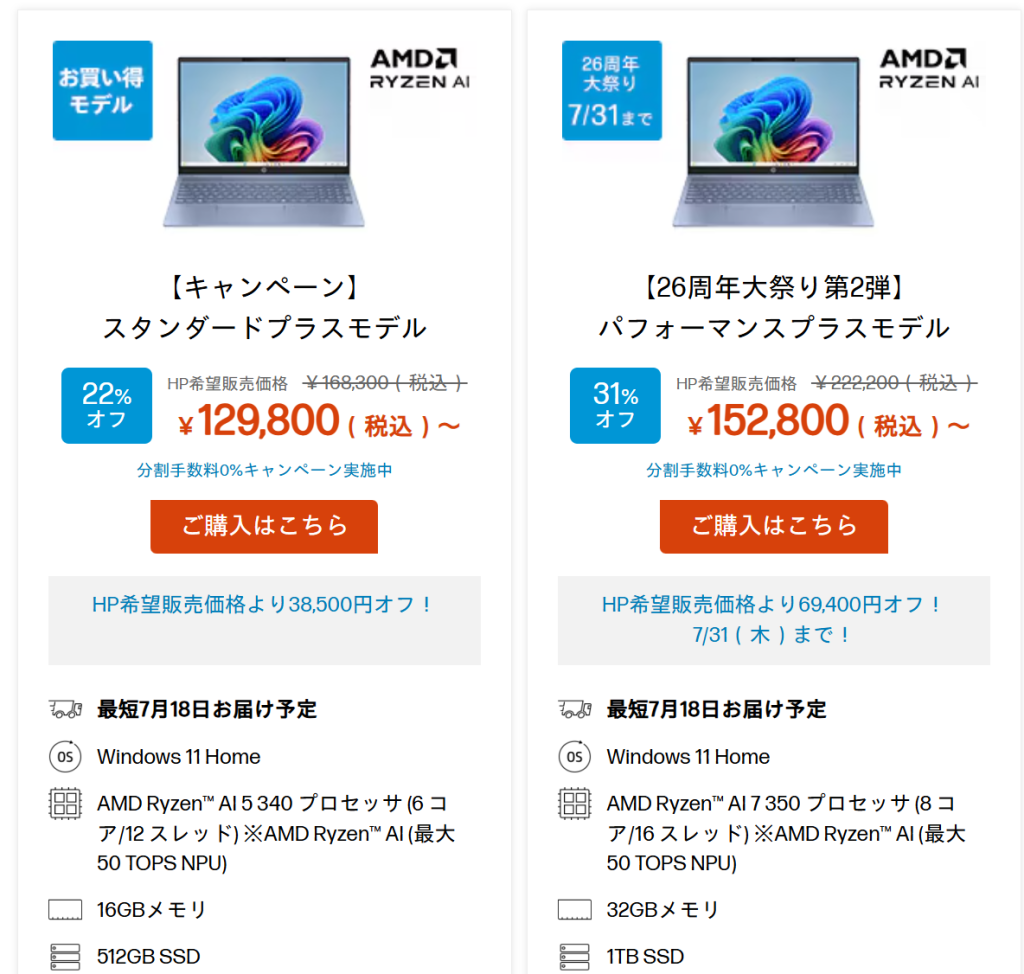1024x974 pixels.
Task: Click the processor chip icon next to Ryzen AI 7 350
Action: point(574,804)
